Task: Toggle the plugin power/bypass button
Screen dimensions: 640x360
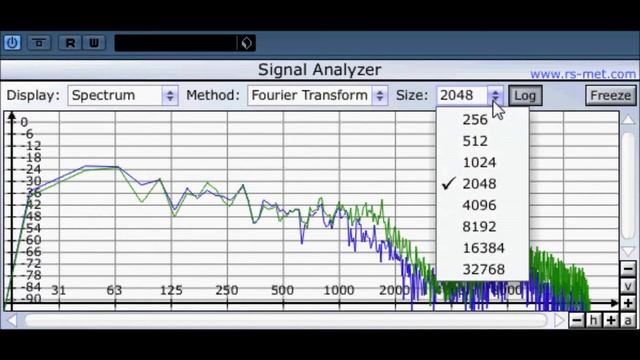Action: (x=12, y=43)
